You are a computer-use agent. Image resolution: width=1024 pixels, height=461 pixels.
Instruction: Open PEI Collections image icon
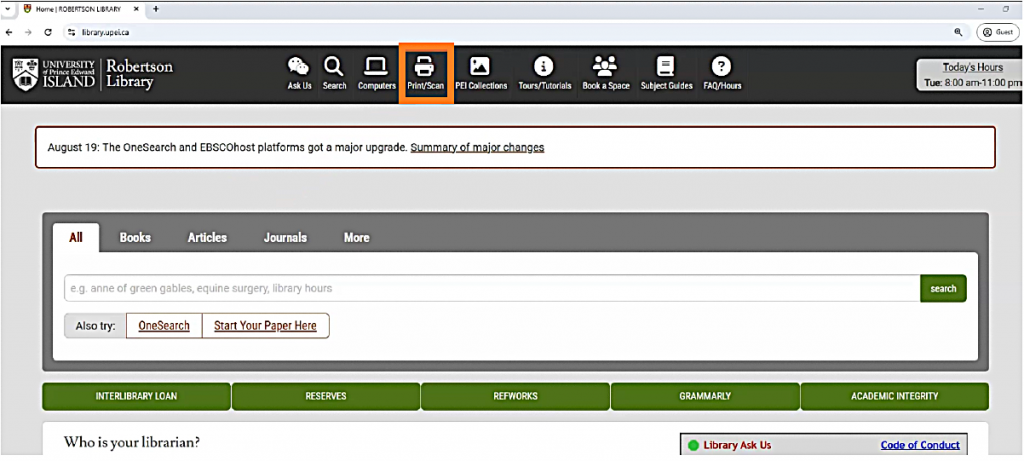[480, 68]
